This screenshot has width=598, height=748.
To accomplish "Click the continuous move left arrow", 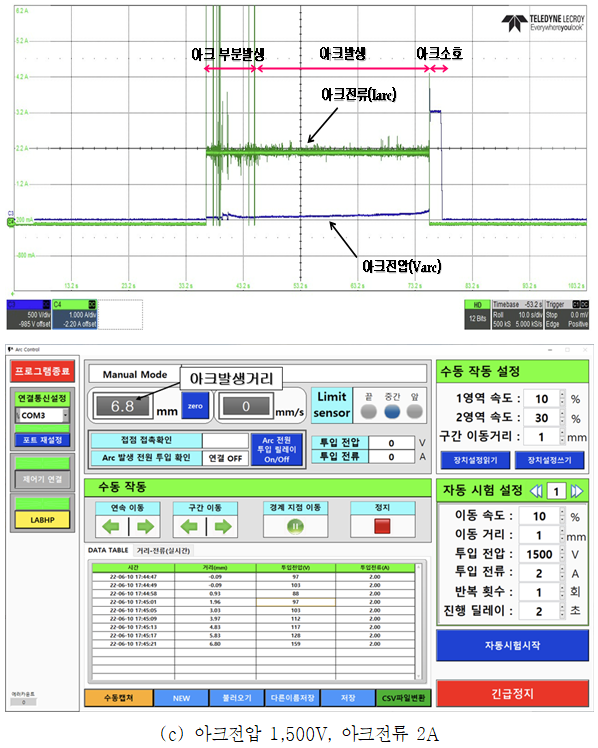I will pyautogui.click(x=111, y=527).
